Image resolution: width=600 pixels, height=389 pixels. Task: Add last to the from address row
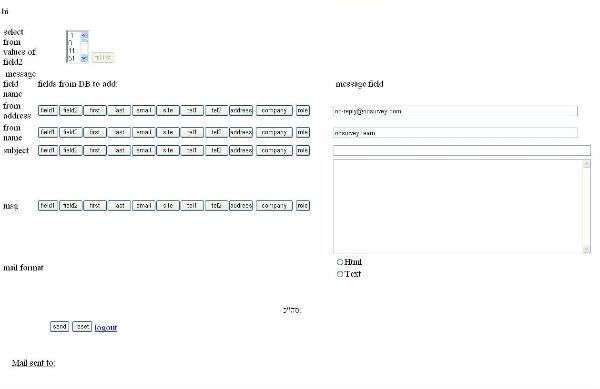119,111
